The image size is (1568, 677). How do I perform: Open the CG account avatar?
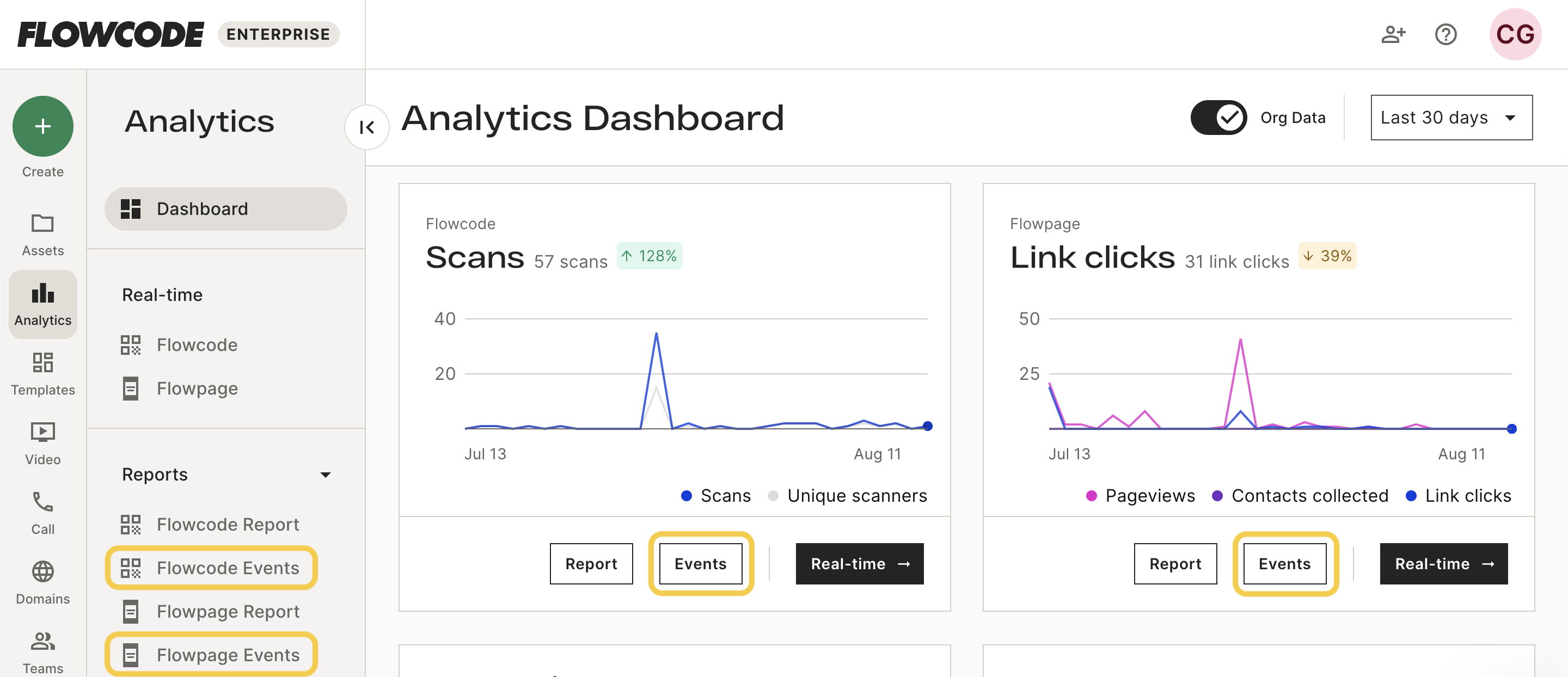tap(1515, 34)
